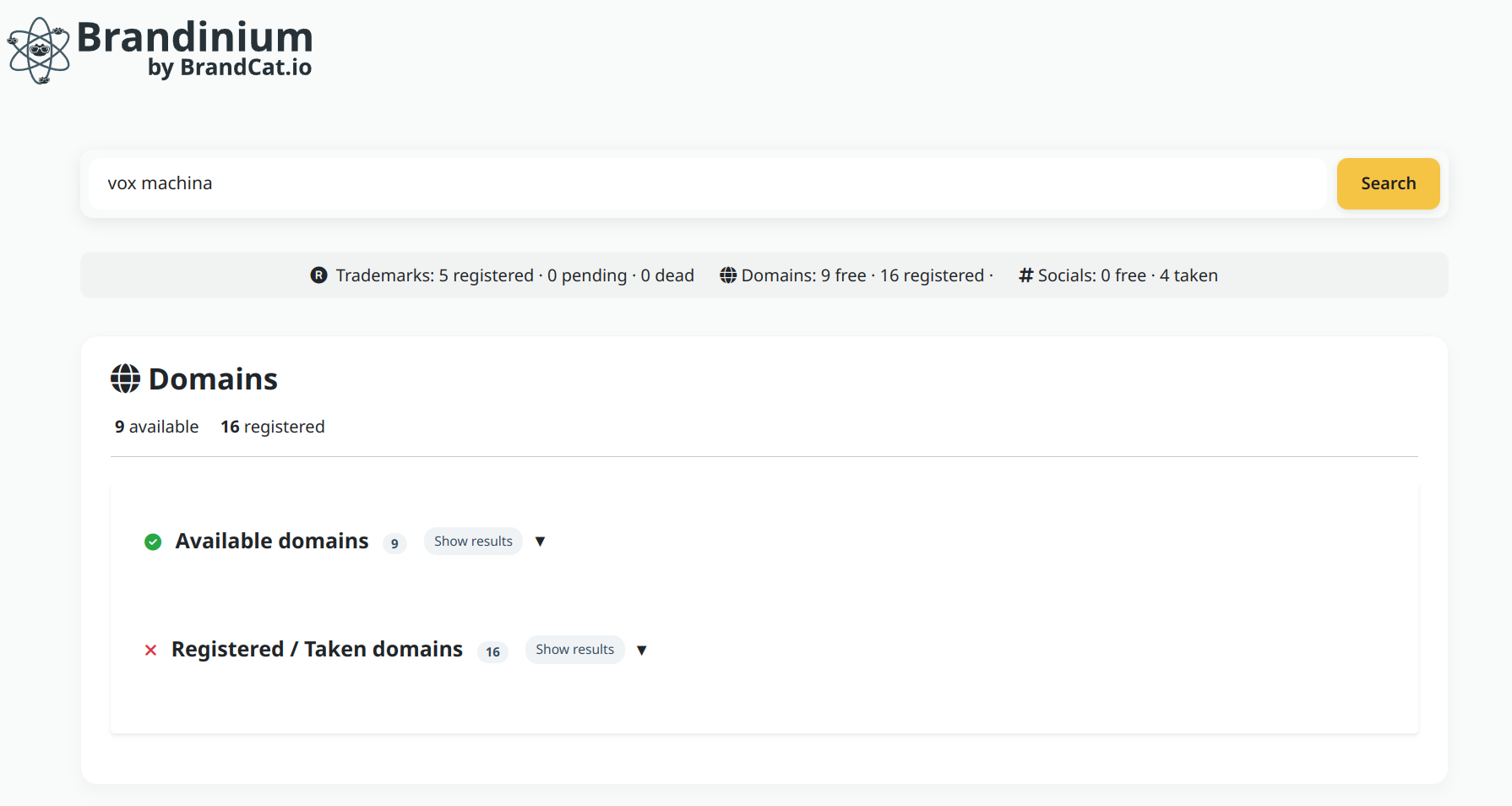Click the yellow Search button
This screenshot has width=1512, height=806.
pos(1388,183)
